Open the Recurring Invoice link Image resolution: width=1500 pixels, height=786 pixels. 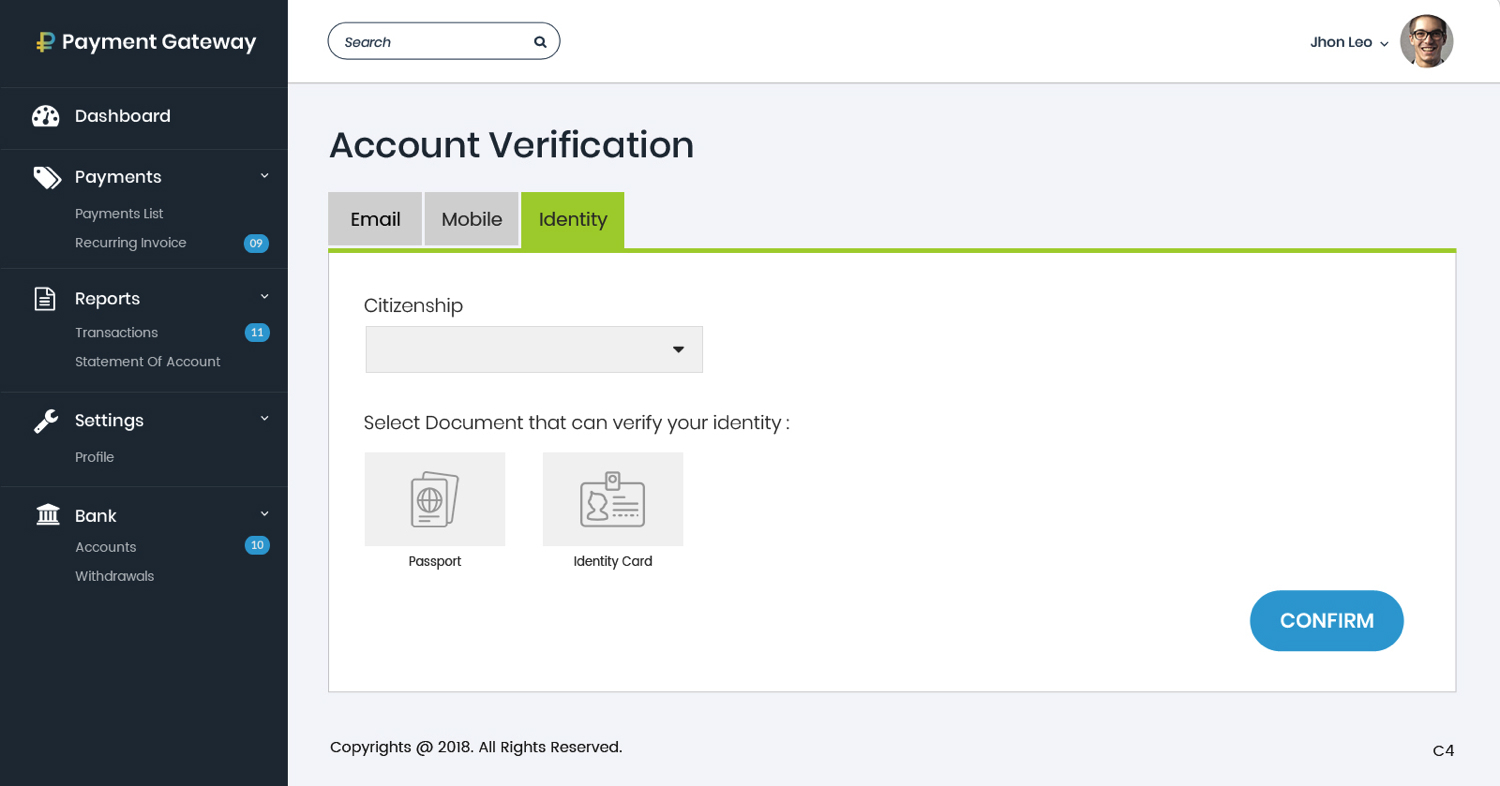131,243
